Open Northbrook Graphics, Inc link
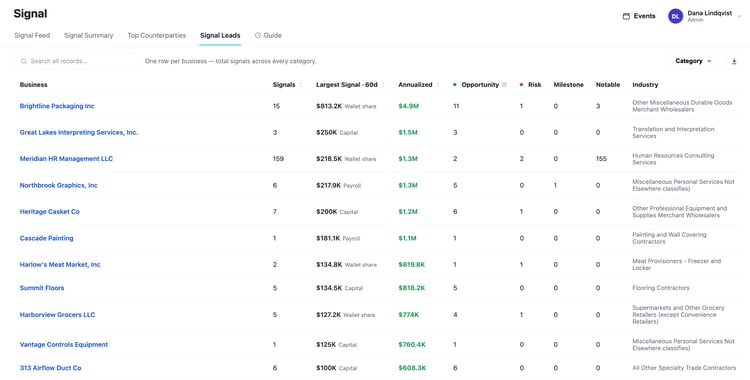Image resolution: width=750 pixels, height=380 pixels. [x=58, y=185]
